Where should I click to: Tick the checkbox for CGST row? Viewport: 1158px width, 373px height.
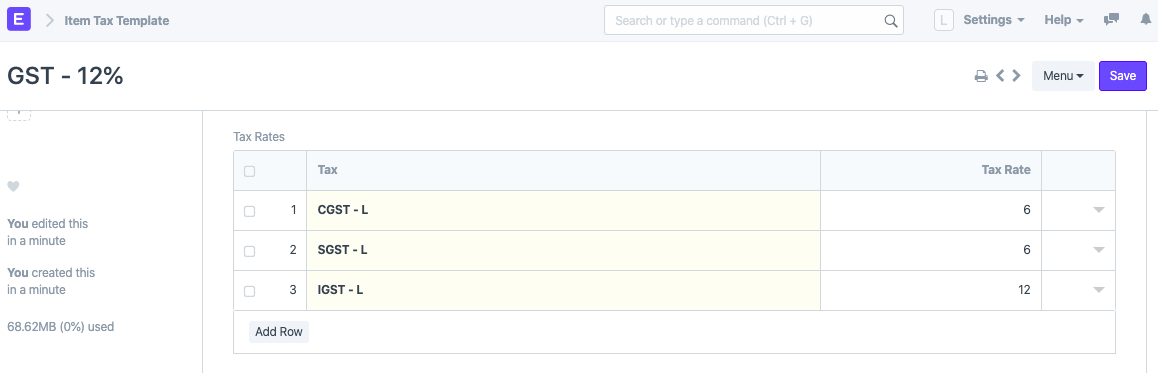tap(250, 211)
